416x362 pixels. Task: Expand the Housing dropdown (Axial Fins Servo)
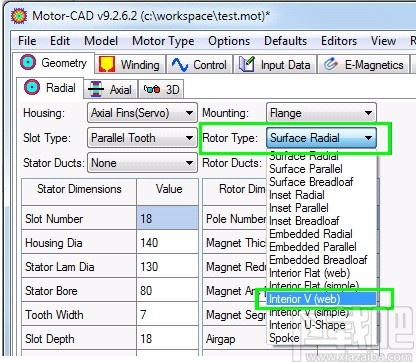coord(142,113)
